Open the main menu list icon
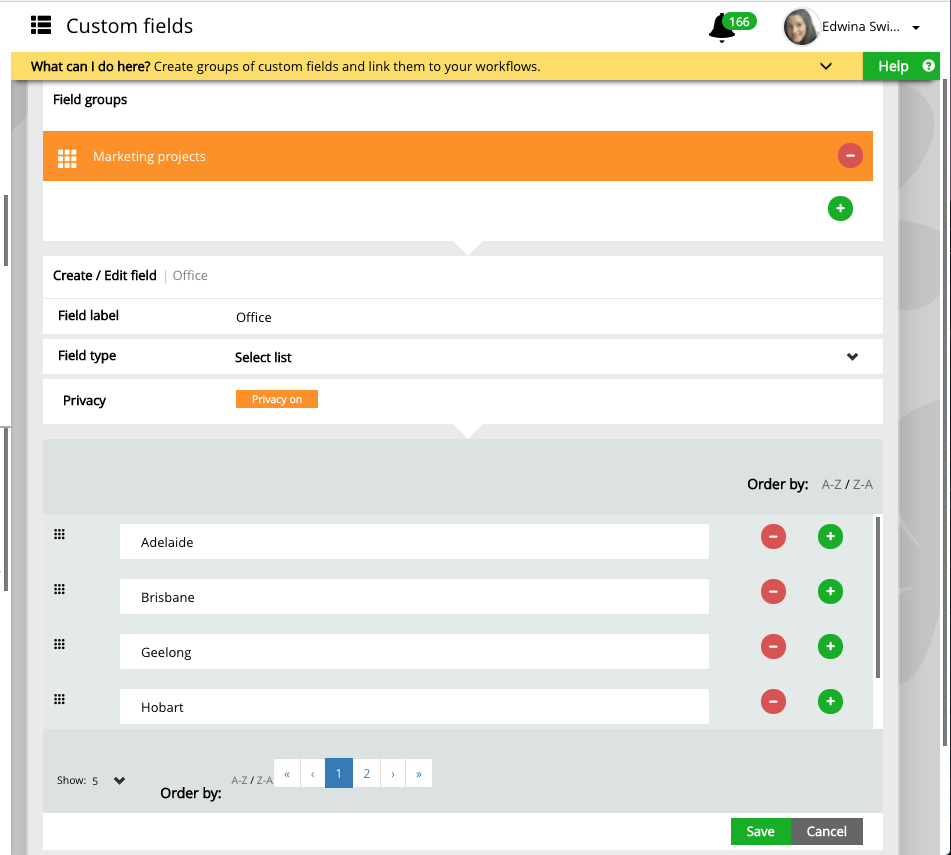951x855 pixels. click(x=41, y=25)
